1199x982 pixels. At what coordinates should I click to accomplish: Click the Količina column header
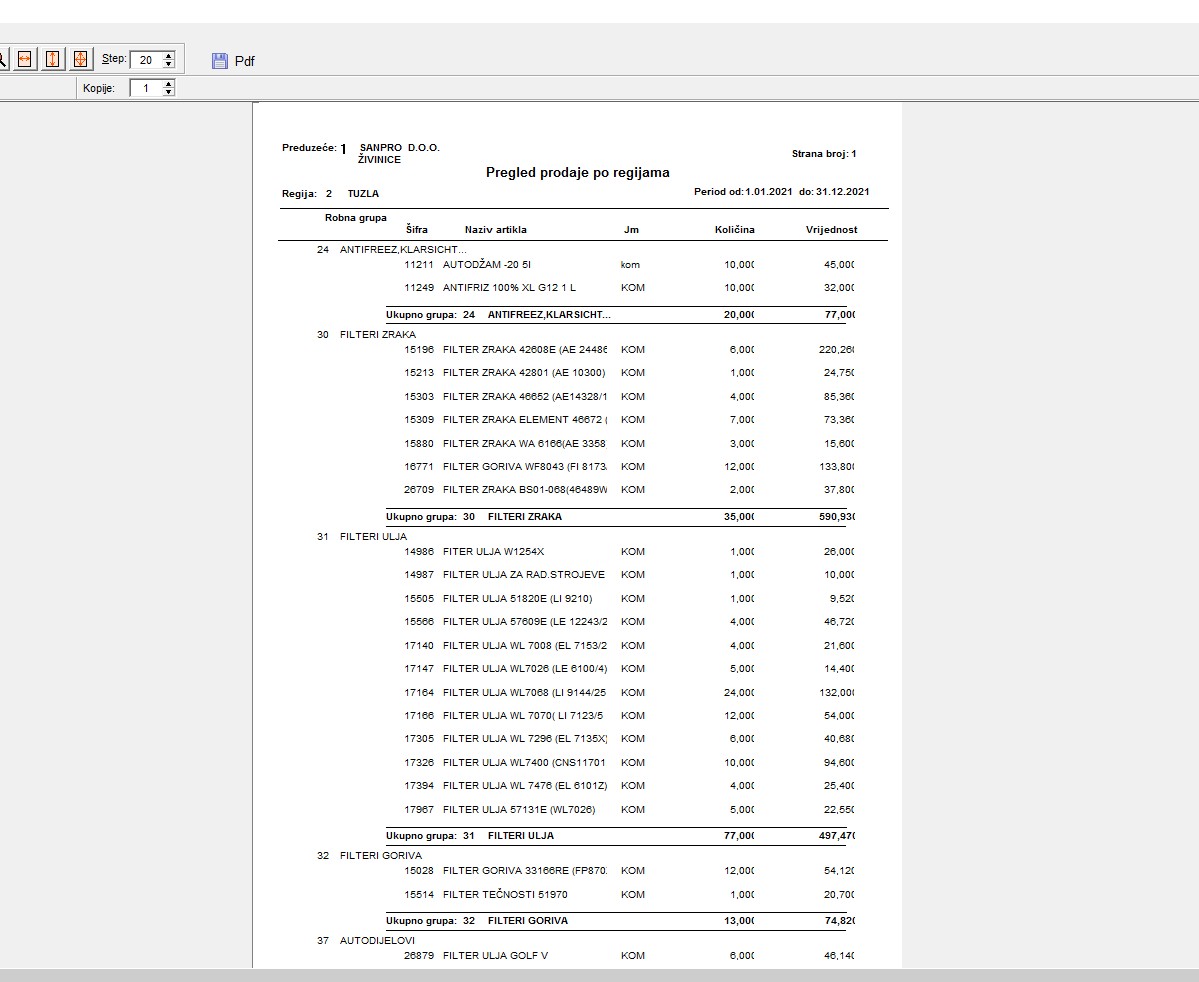tap(734, 230)
